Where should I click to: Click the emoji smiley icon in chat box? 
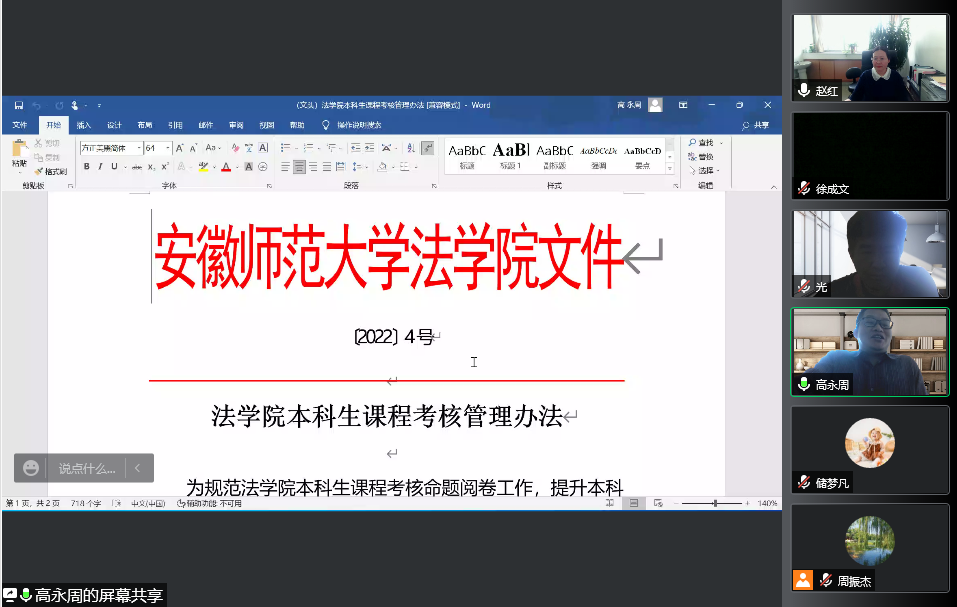point(32,467)
